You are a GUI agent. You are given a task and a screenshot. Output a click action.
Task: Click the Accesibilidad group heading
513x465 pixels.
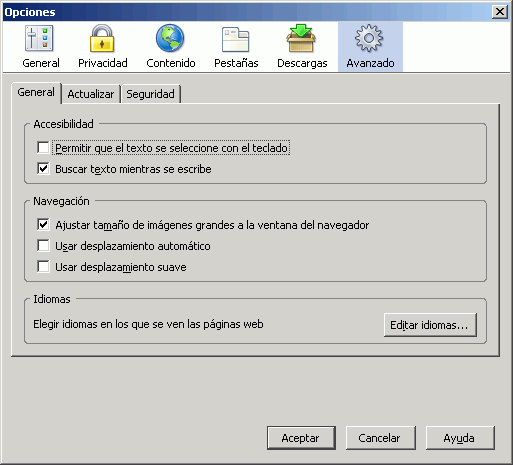click(63, 124)
